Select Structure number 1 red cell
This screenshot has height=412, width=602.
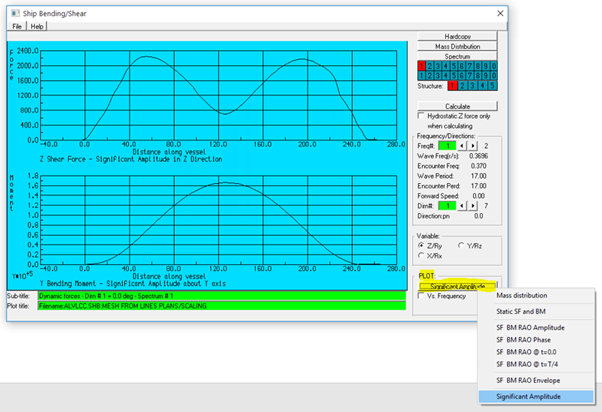coord(452,87)
